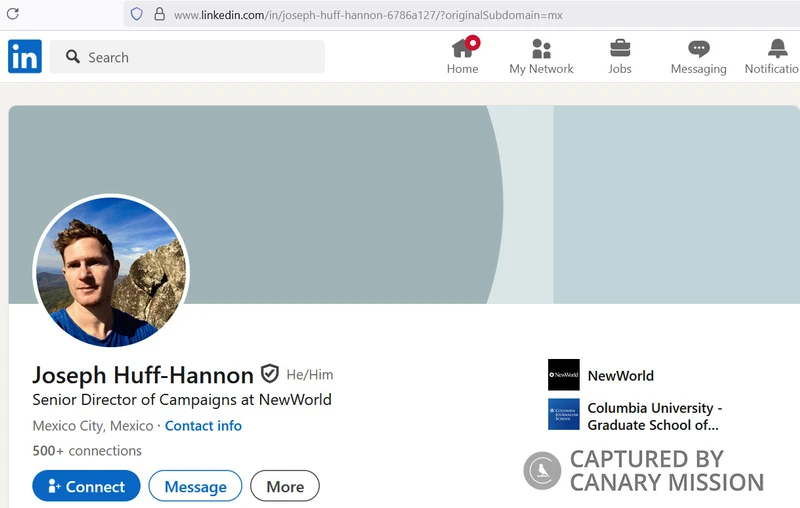The width and height of the screenshot is (800, 508).
Task: Open the Notifications bell nav item
Action: (x=771, y=56)
